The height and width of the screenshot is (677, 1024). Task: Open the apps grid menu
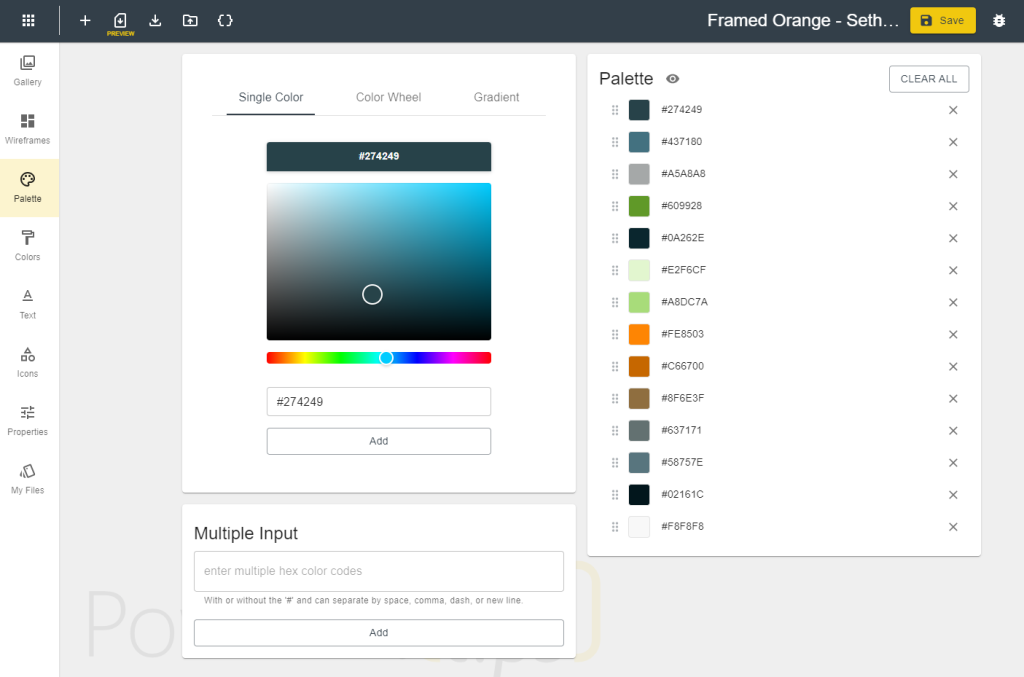[28, 20]
